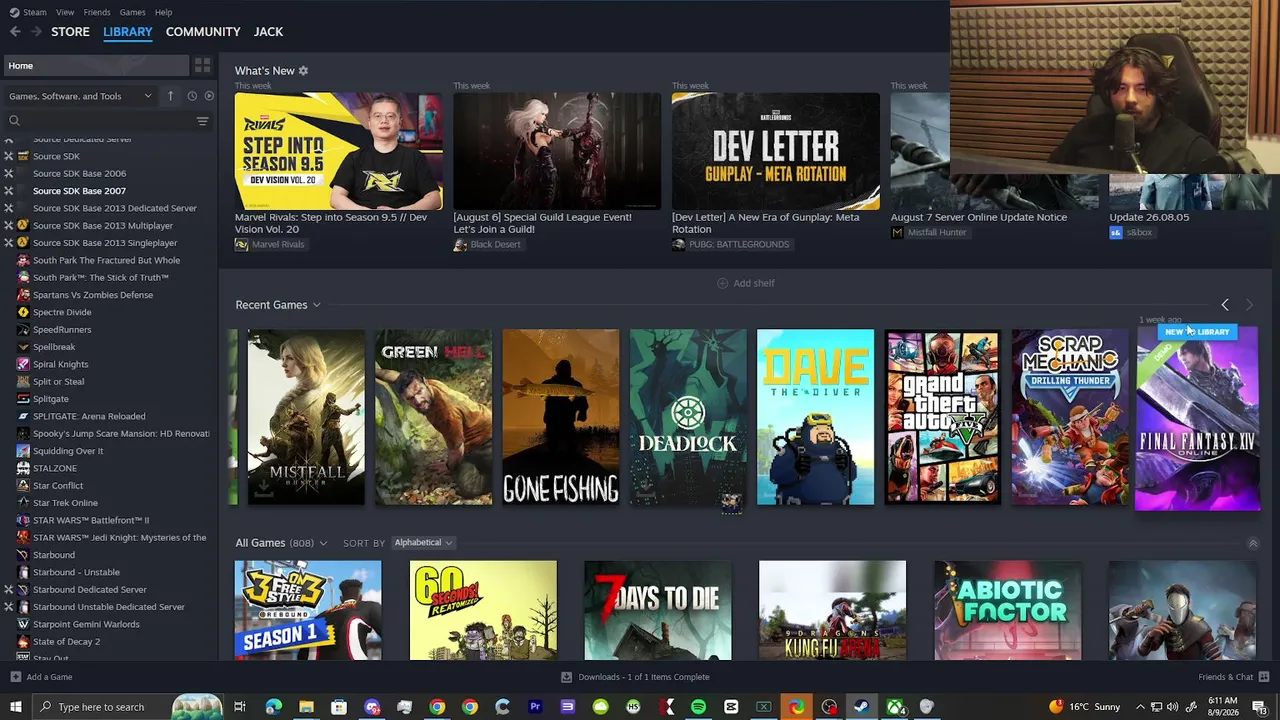Open the Marvel Rivals Season 9.5 news thumbnail
This screenshot has width=1280, height=720.
click(338, 151)
